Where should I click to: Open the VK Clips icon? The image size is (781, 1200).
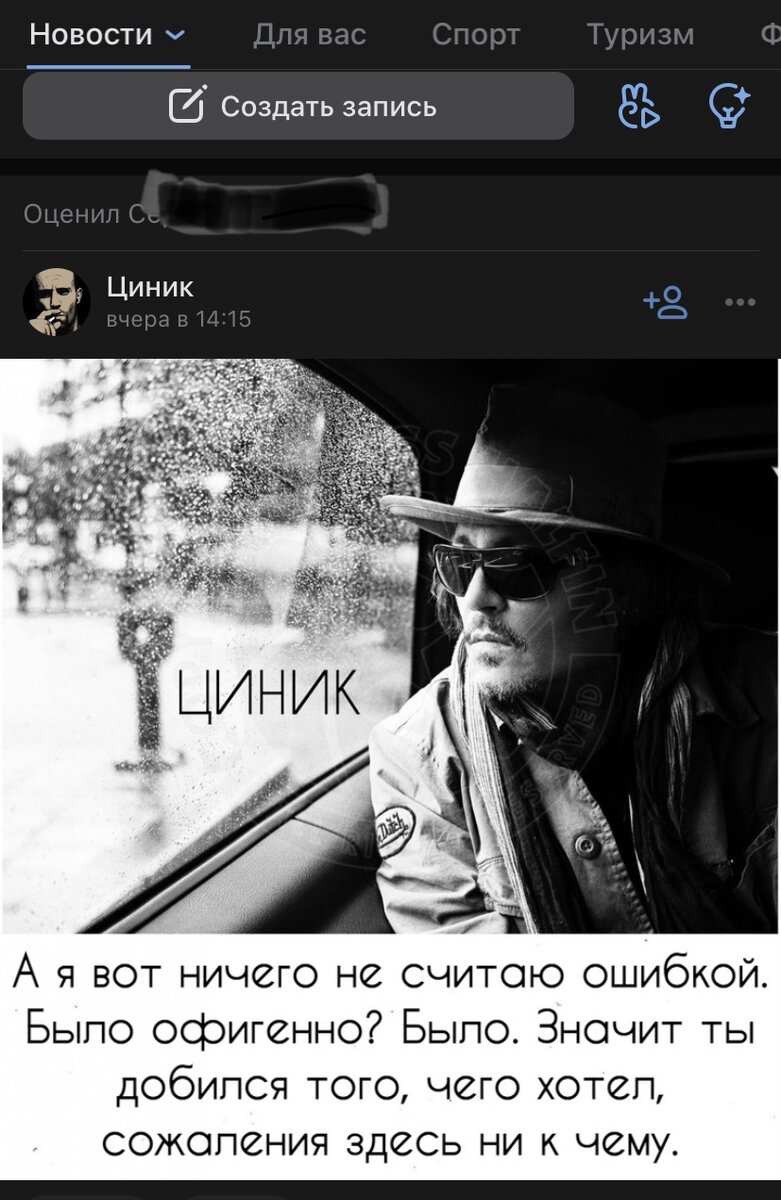point(638,107)
